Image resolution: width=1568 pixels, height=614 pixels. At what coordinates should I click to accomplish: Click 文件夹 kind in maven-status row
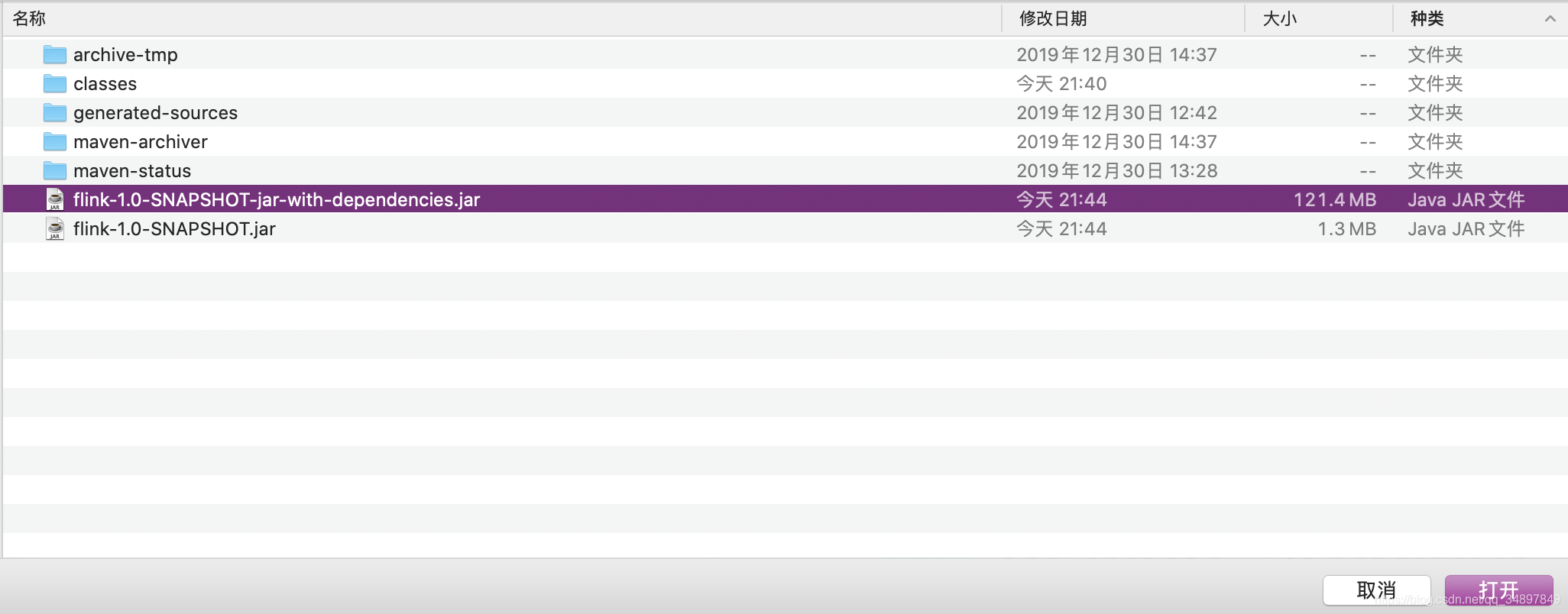coord(1435,170)
